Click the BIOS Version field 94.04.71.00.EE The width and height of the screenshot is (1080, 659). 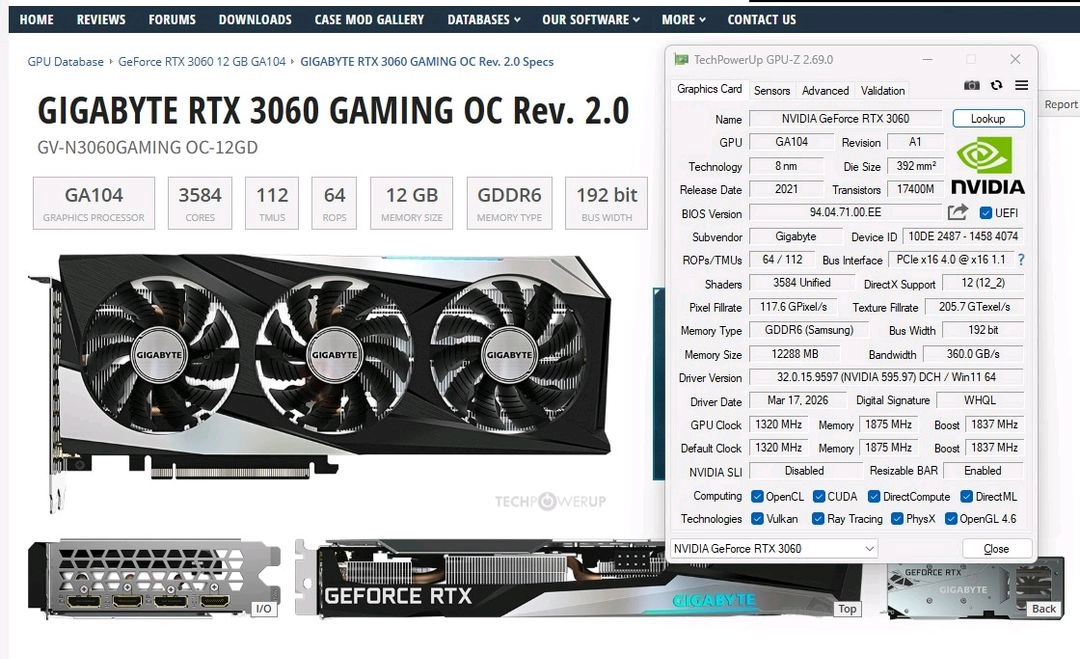coord(845,212)
